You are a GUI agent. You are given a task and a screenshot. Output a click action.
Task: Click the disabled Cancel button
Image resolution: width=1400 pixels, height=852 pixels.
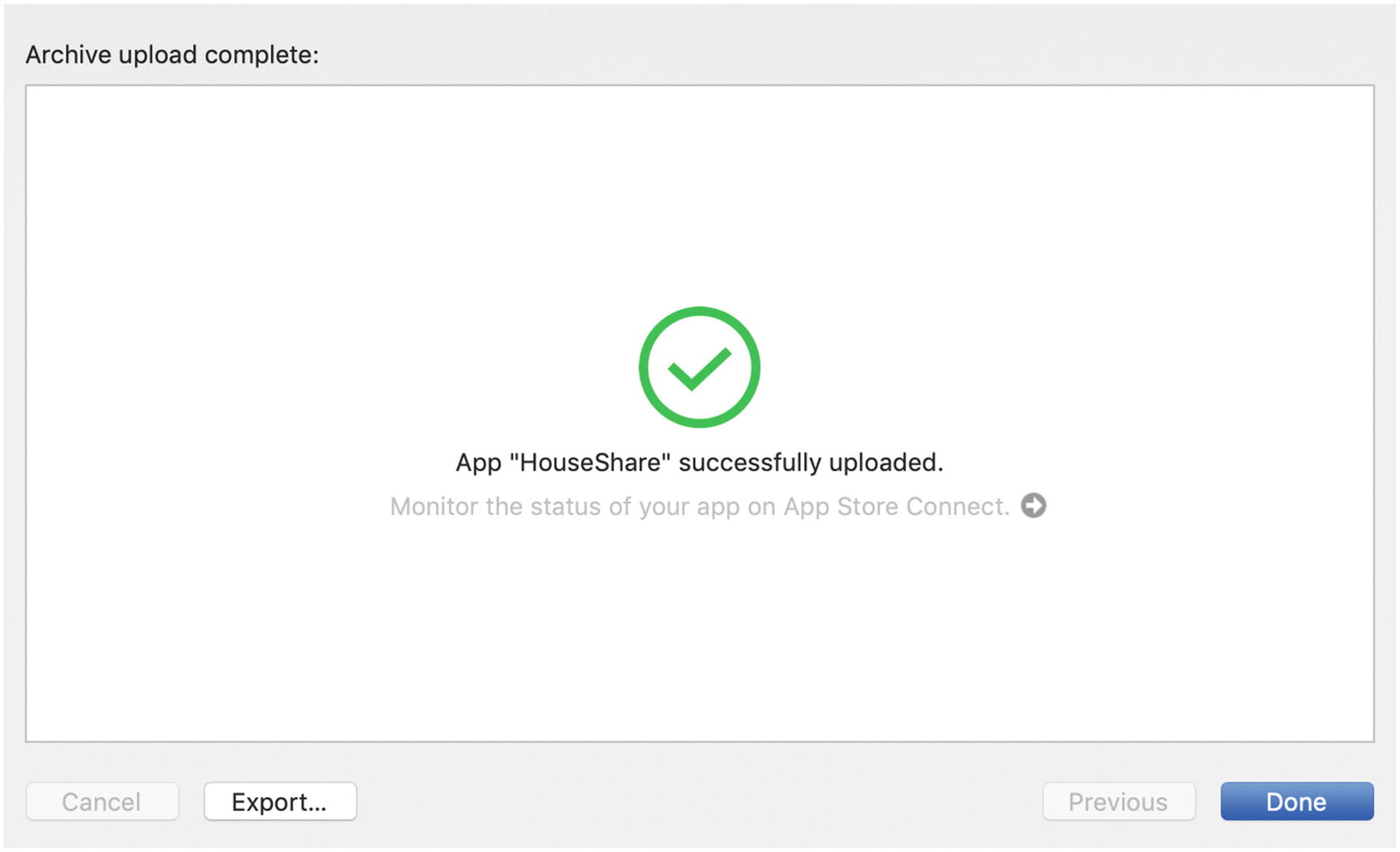102,802
